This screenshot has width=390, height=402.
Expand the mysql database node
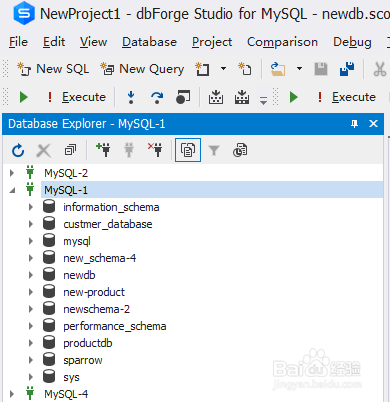tap(31, 241)
